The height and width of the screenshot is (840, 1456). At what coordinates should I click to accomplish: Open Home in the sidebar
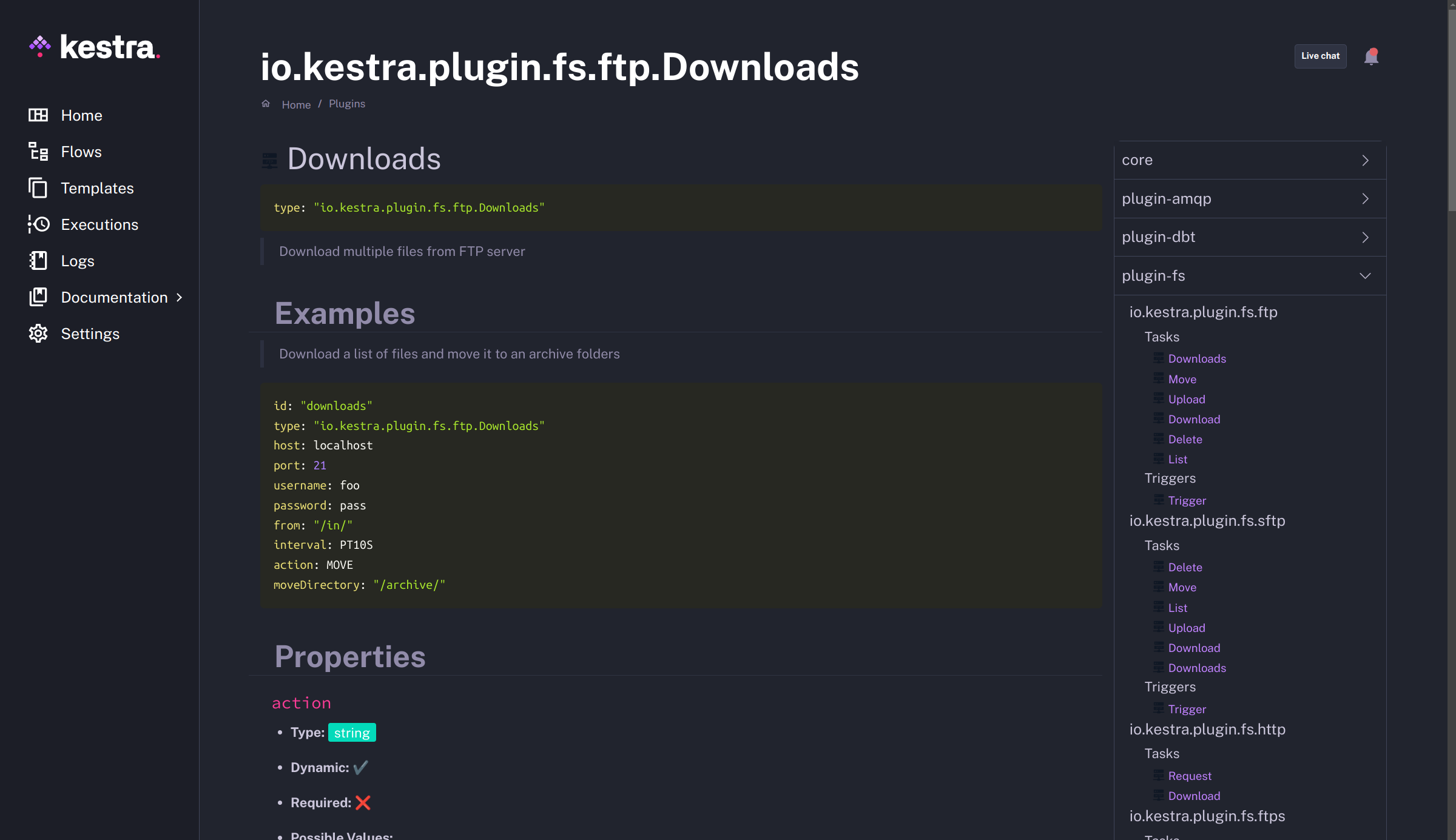pyautogui.click(x=81, y=115)
